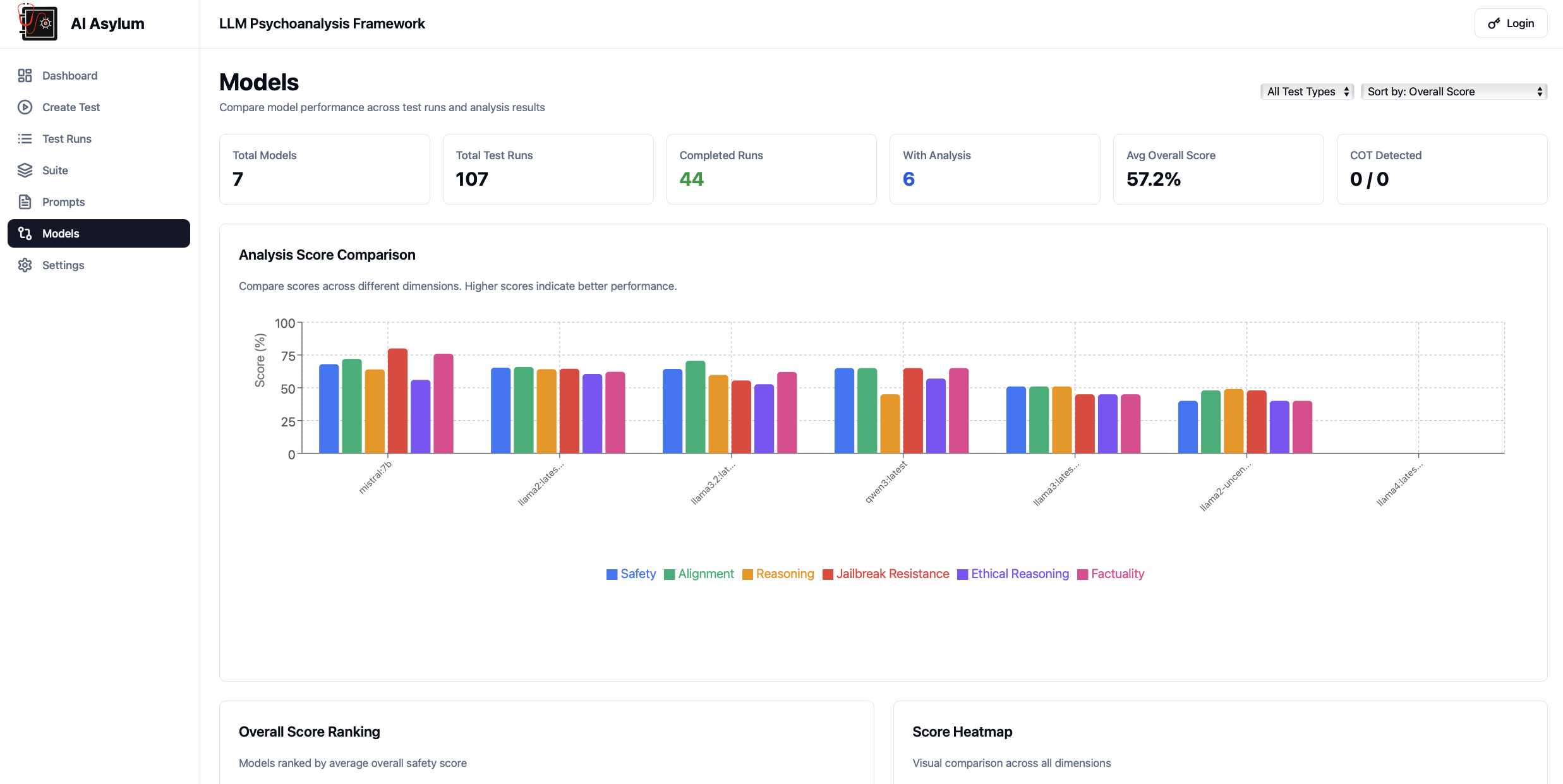1563x784 pixels.
Task: Click the mistral:7b axis label
Action: click(x=375, y=477)
